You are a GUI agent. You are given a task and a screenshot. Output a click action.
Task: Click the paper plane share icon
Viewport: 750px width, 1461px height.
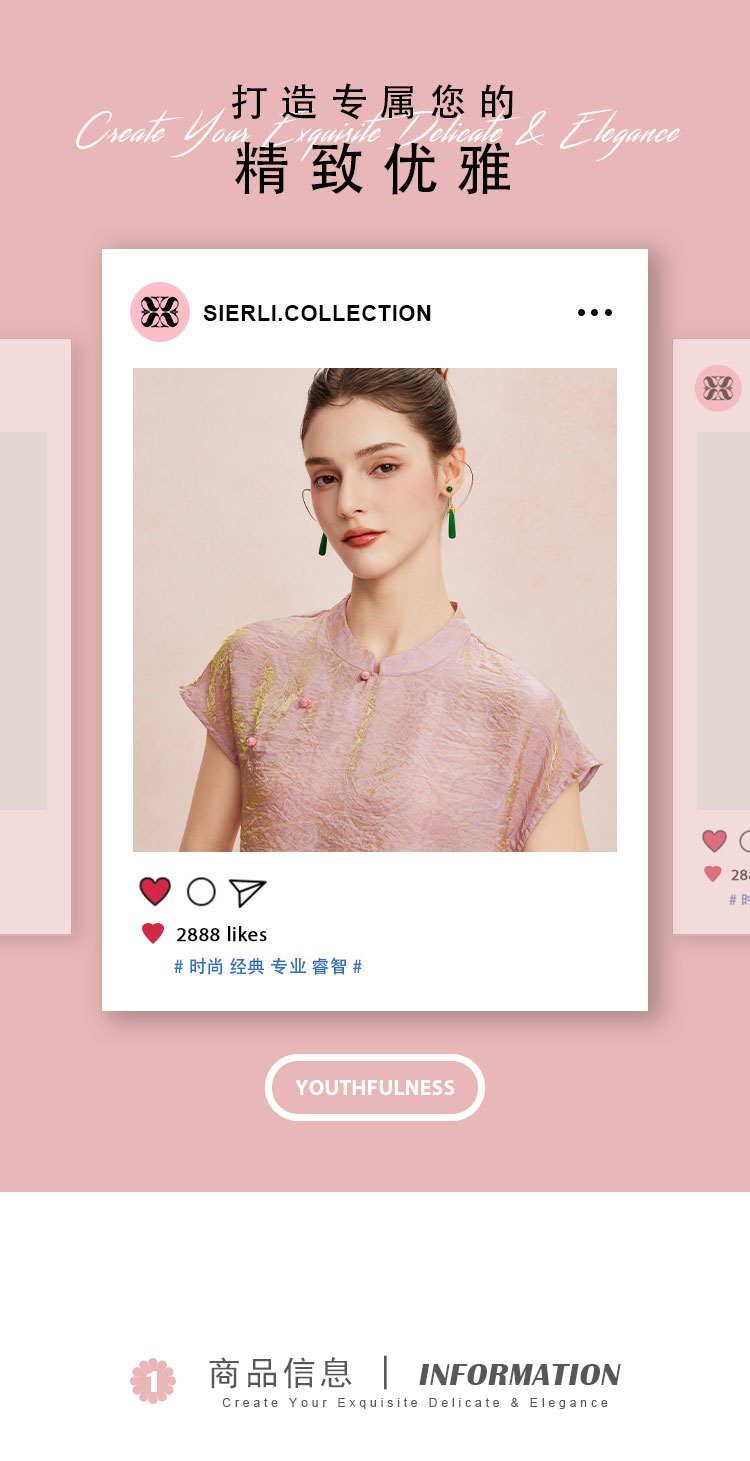click(x=247, y=892)
